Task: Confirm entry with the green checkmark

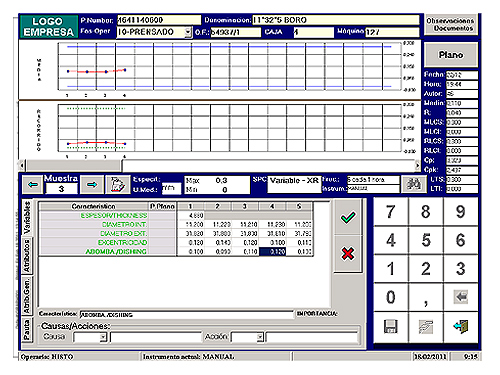Action: [347, 218]
